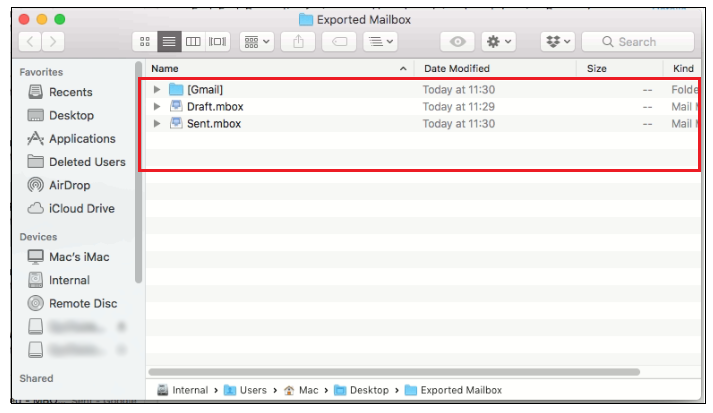This screenshot has height=413, width=713.
Task: Open the Dropbox toolbar dropdown
Action: point(557,42)
